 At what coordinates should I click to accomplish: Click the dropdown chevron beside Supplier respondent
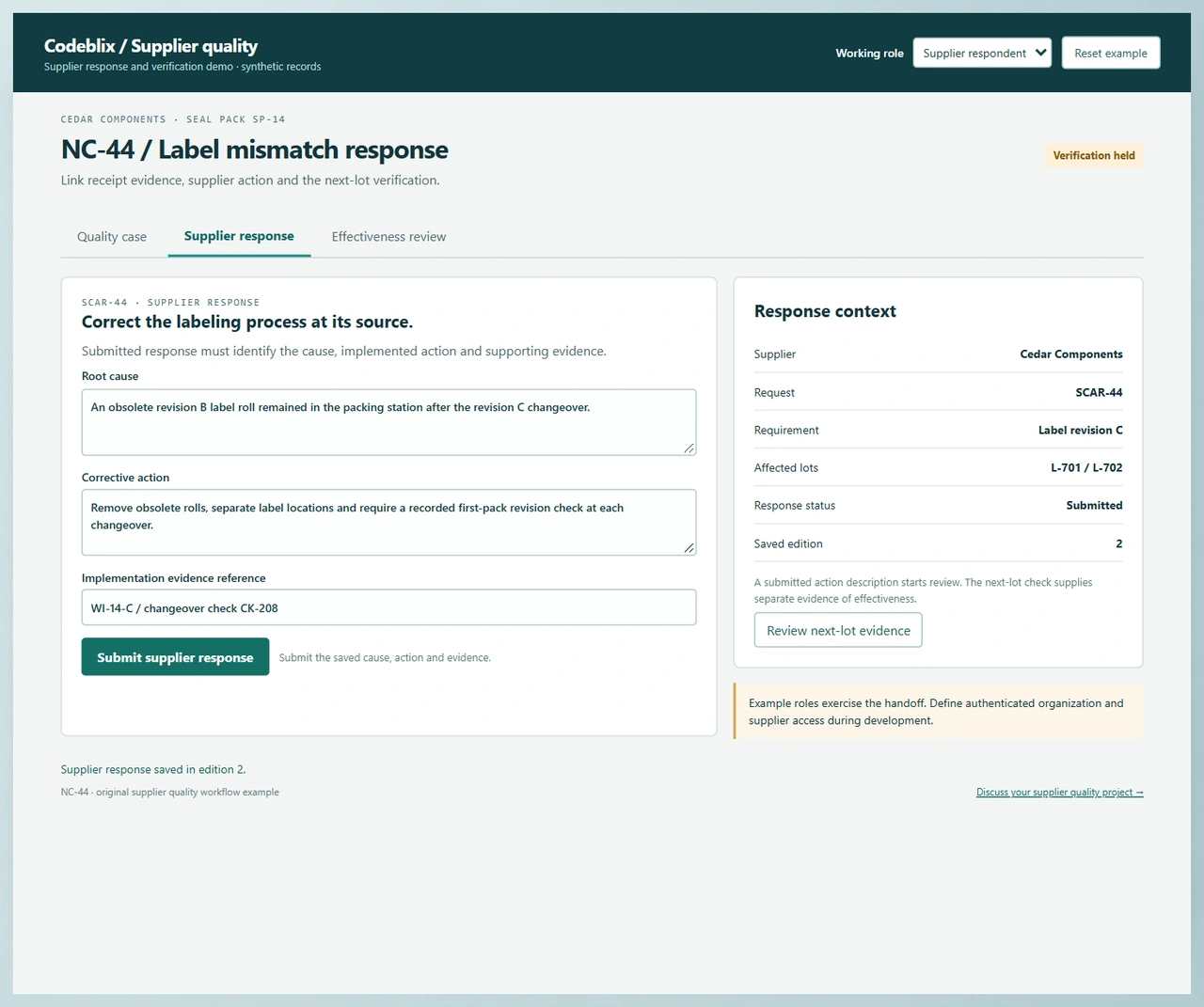click(x=1040, y=53)
